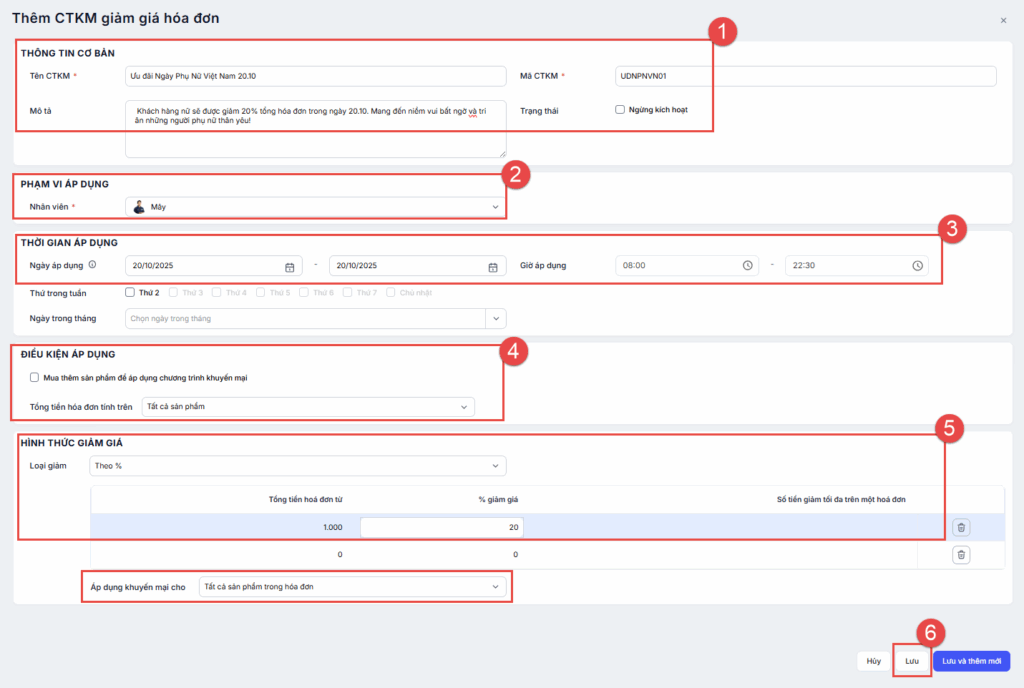Delete the 20% discount row via trash icon
The width and height of the screenshot is (1024, 688).
[960, 527]
